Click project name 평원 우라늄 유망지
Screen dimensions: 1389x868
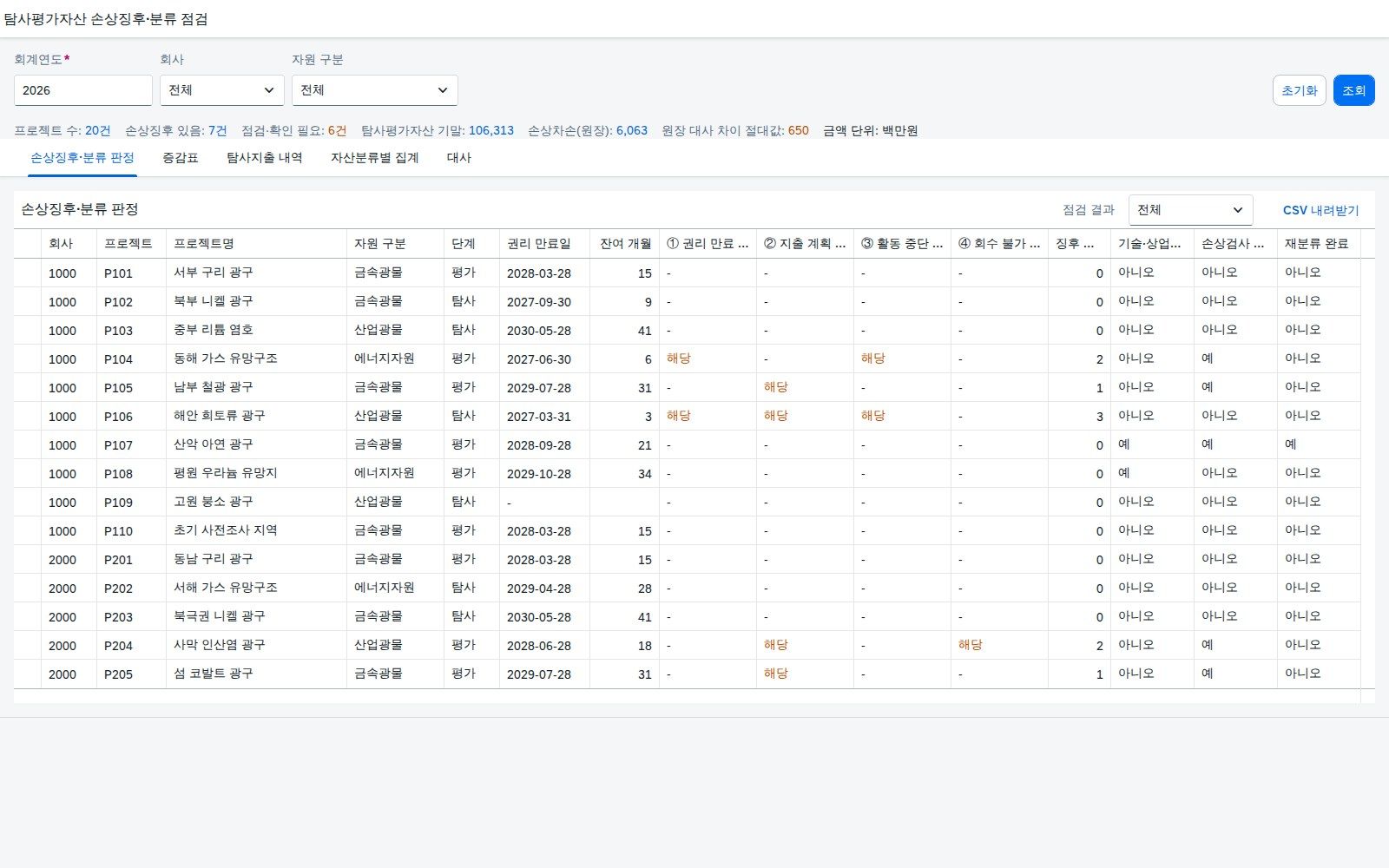[x=226, y=473]
